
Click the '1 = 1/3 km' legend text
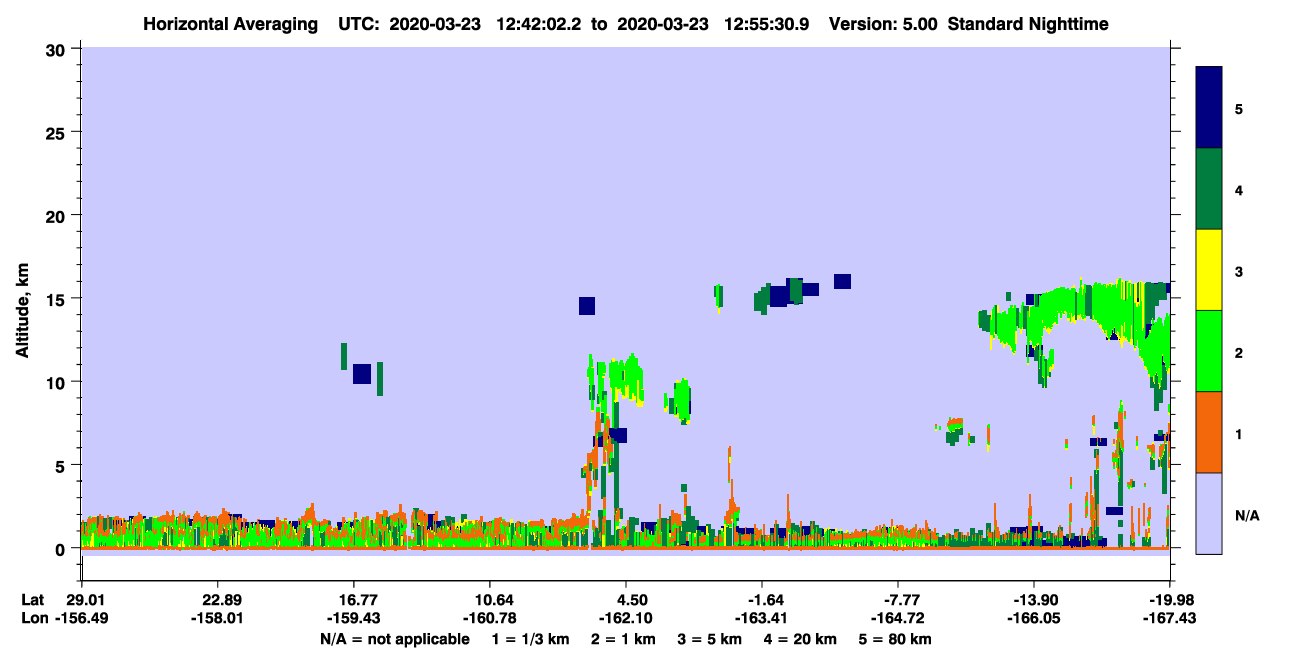(530, 639)
